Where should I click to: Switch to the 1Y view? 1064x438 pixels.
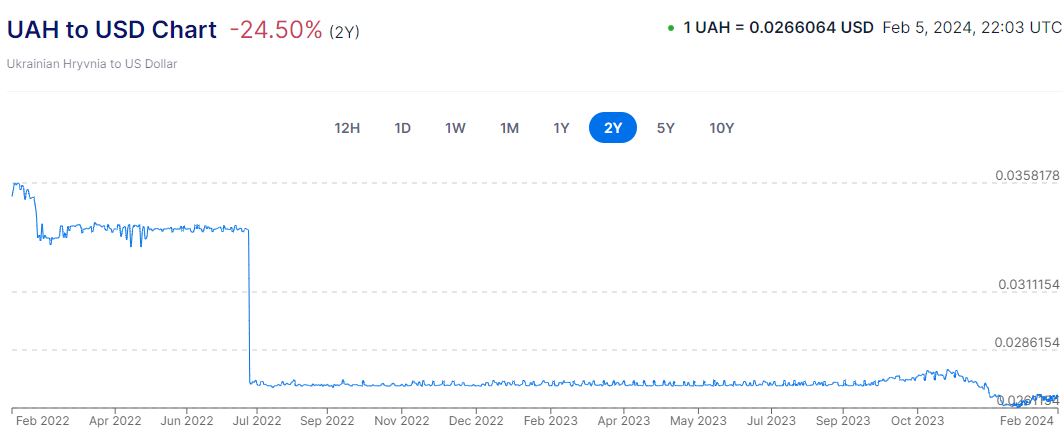coord(561,128)
